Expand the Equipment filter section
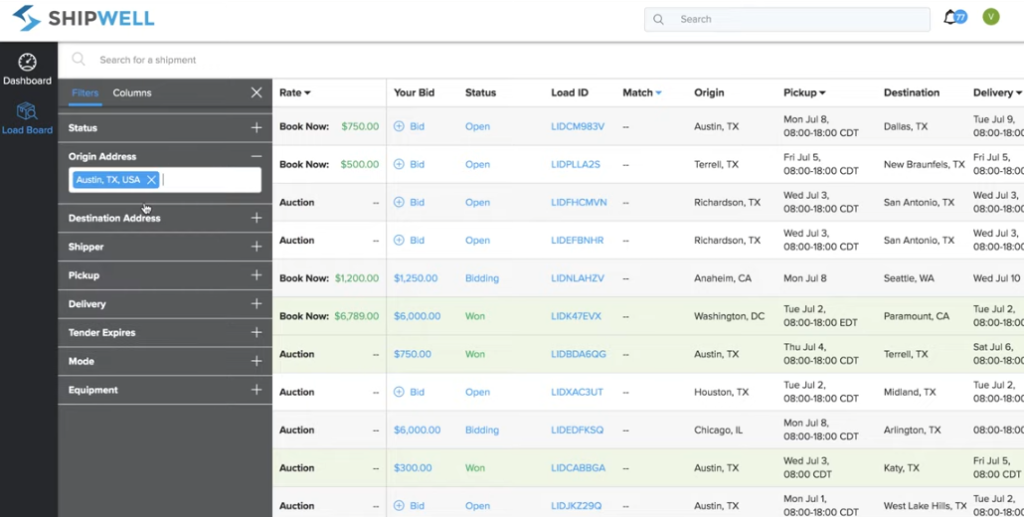 (256, 390)
